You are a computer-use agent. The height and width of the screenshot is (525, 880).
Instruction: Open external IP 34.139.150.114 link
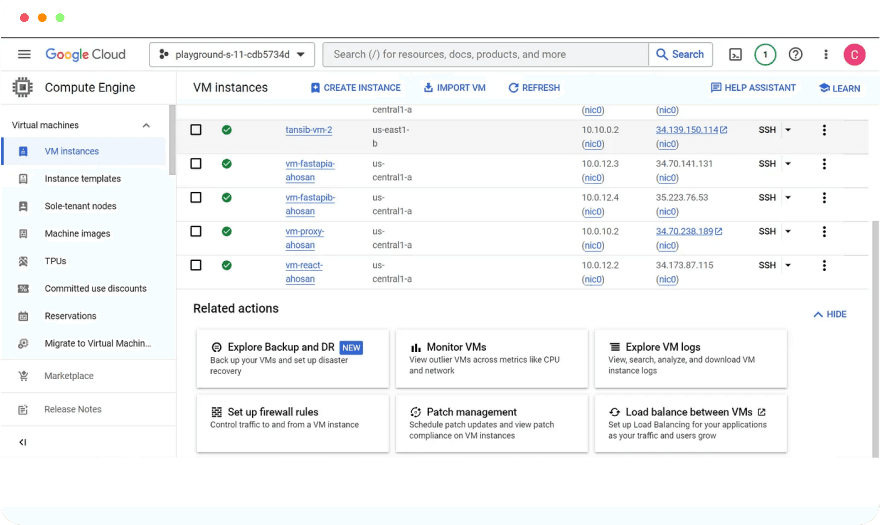691,130
